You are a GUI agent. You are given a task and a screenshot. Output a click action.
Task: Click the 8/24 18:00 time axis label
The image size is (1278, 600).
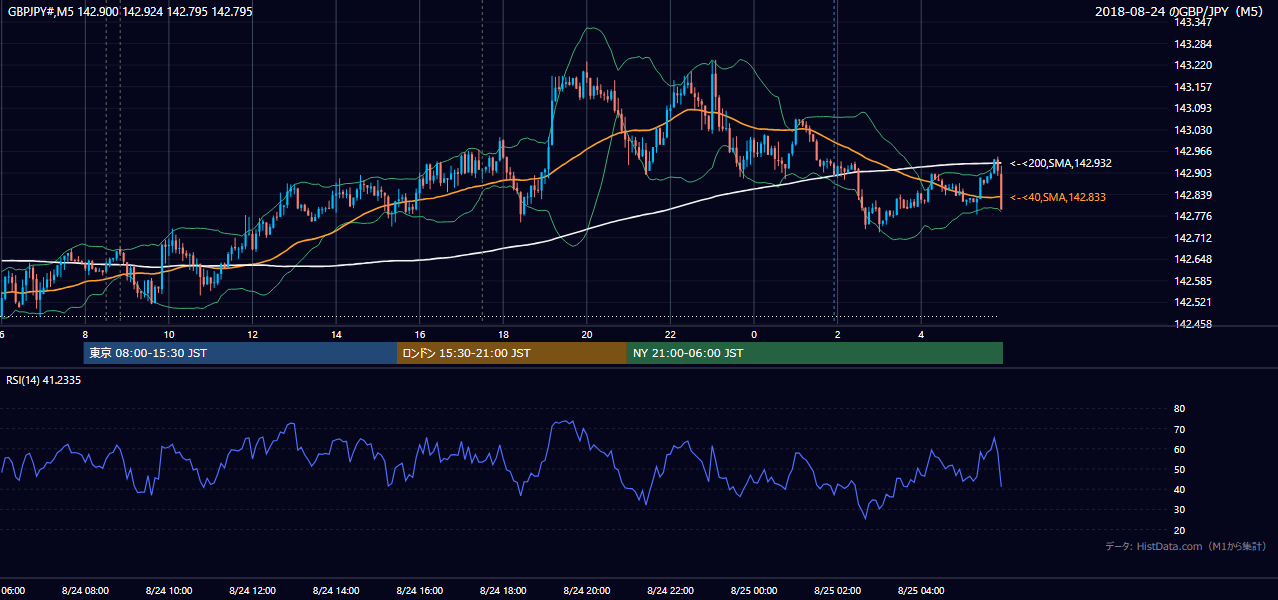point(503,591)
